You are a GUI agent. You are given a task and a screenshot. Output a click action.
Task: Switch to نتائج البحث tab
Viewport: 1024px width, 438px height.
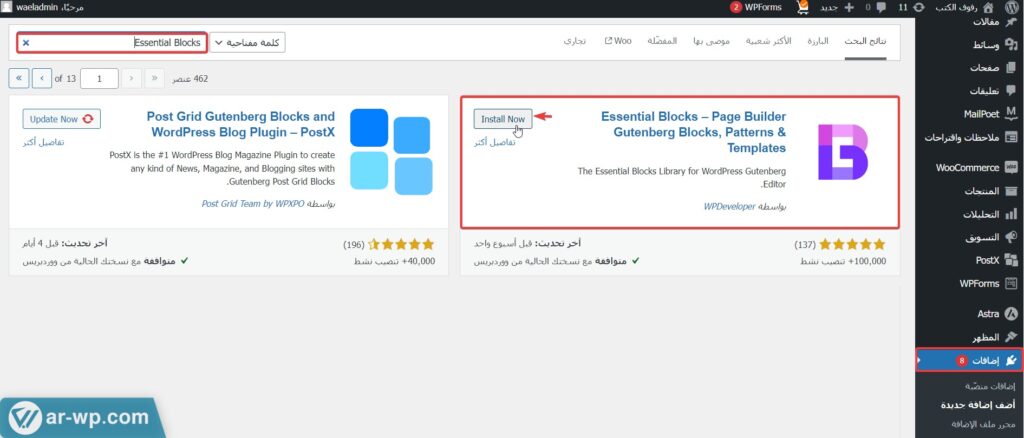865,40
